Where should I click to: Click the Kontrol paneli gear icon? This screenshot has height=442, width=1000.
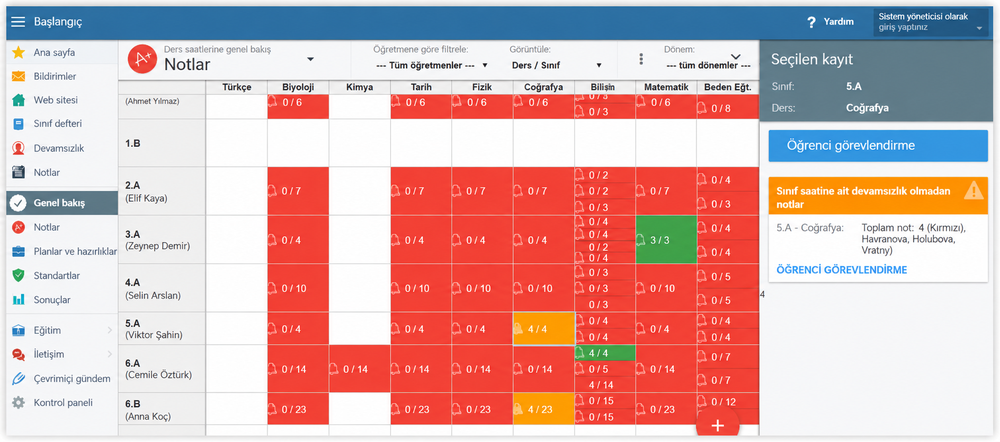[18, 402]
